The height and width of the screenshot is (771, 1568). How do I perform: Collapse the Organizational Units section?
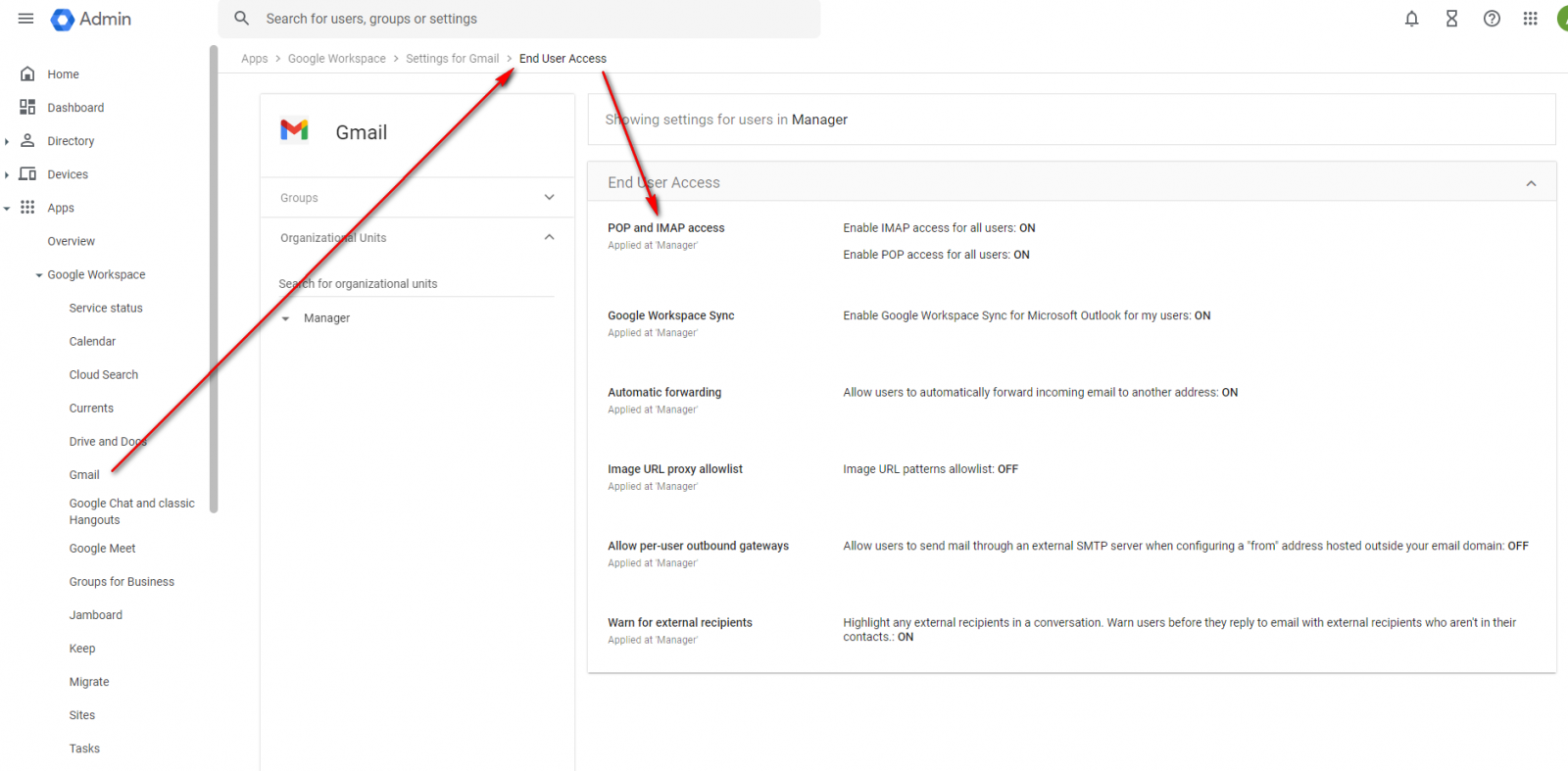click(x=549, y=238)
